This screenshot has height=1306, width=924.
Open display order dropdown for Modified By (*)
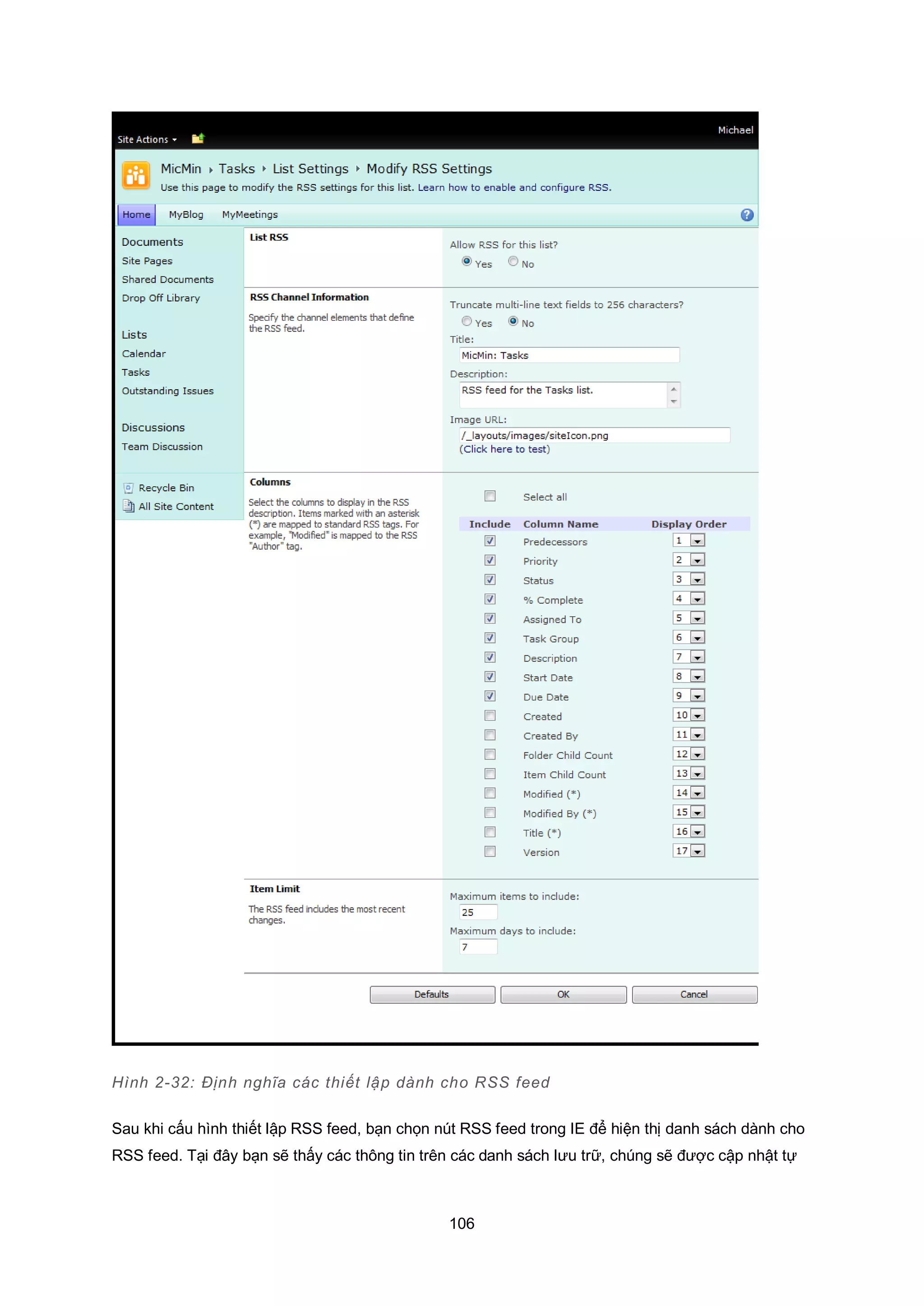point(689,812)
